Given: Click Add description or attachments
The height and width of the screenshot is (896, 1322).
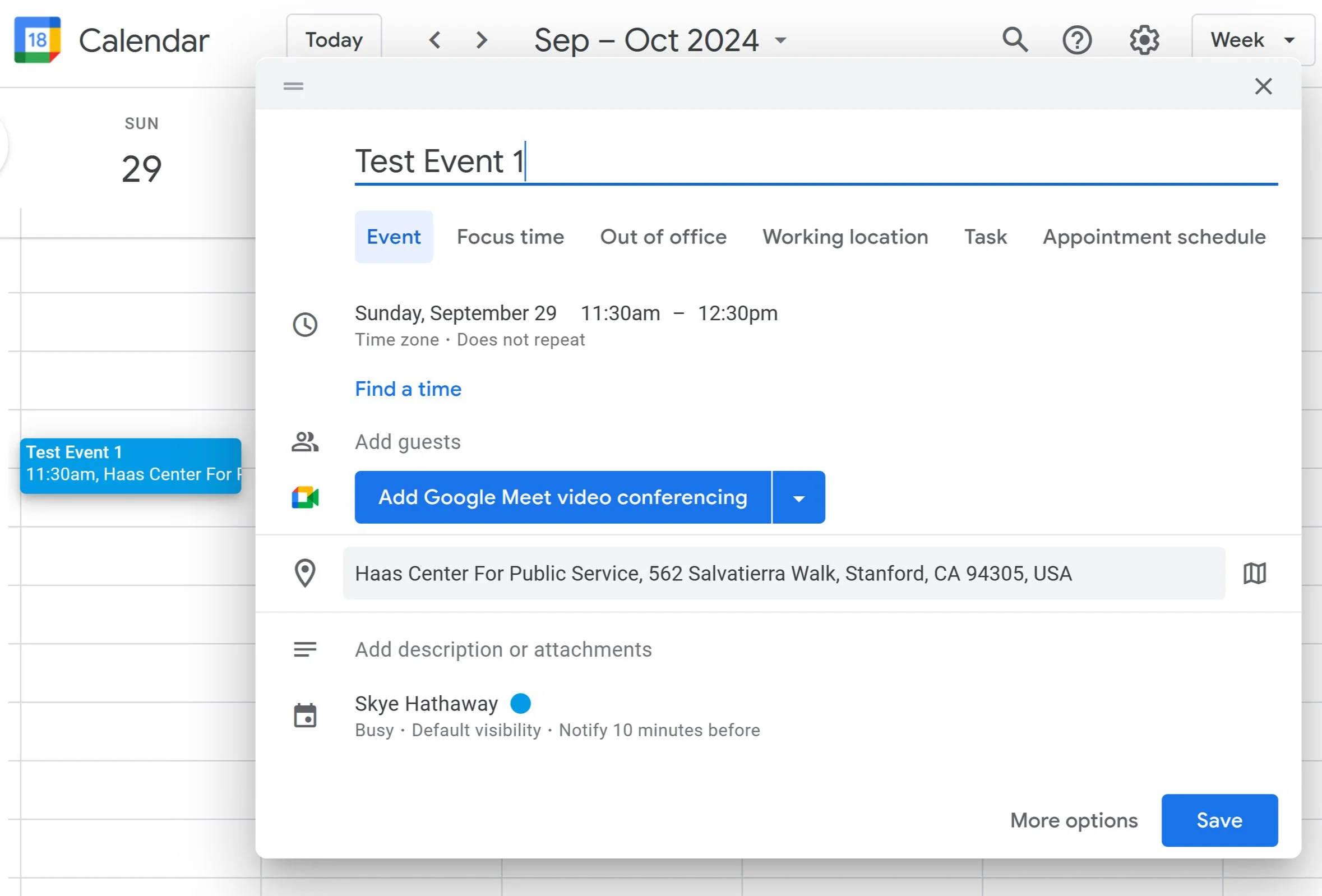Looking at the screenshot, I should (503, 649).
